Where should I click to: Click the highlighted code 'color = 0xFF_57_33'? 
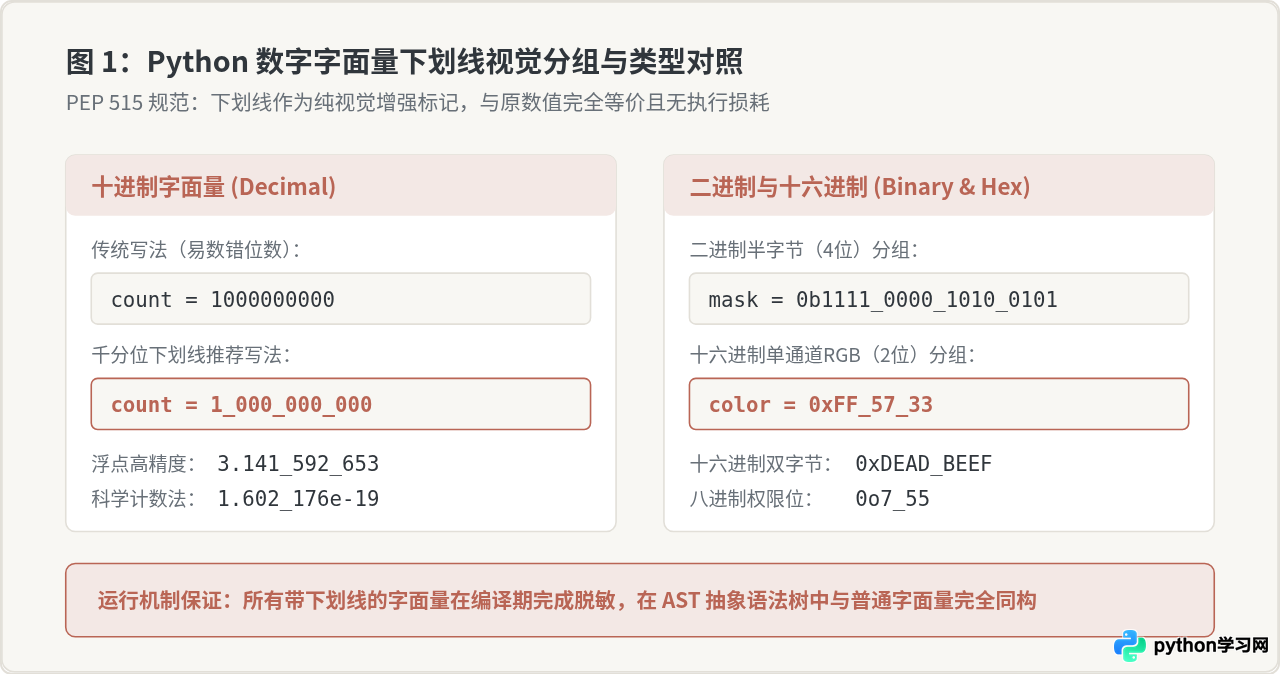(939, 404)
